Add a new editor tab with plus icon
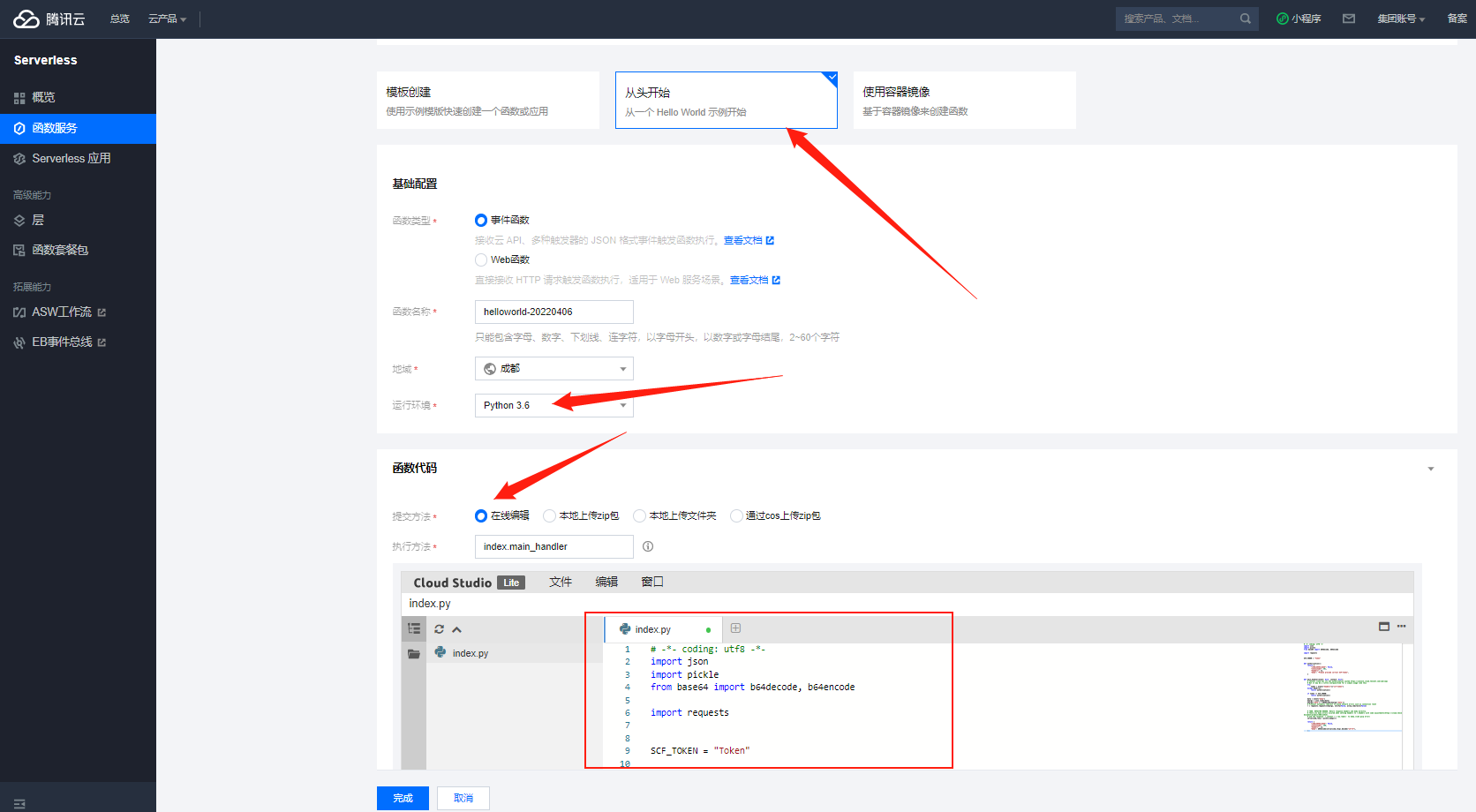1476x812 pixels. pyautogui.click(x=735, y=628)
